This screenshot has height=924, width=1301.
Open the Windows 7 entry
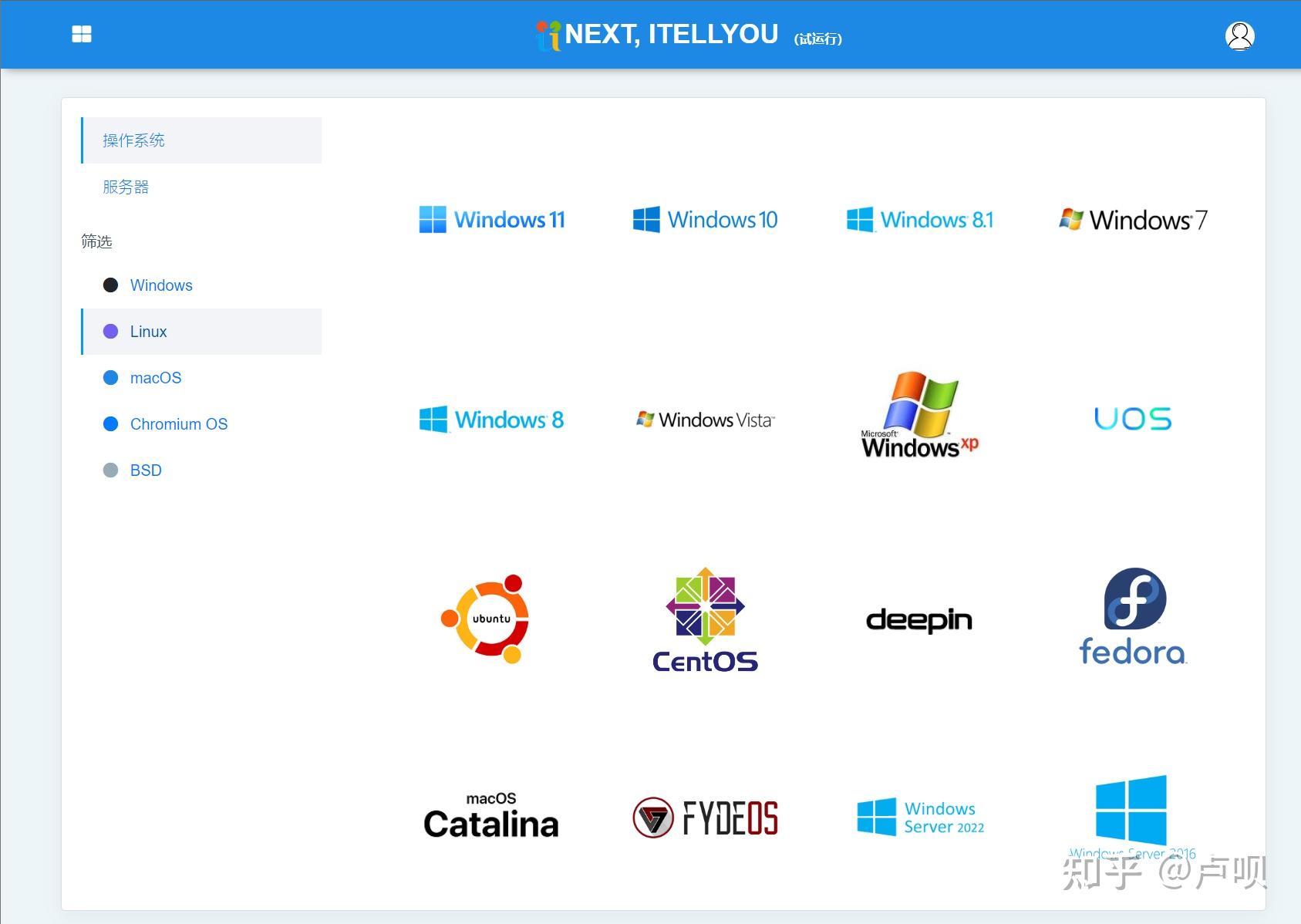tap(1133, 220)
